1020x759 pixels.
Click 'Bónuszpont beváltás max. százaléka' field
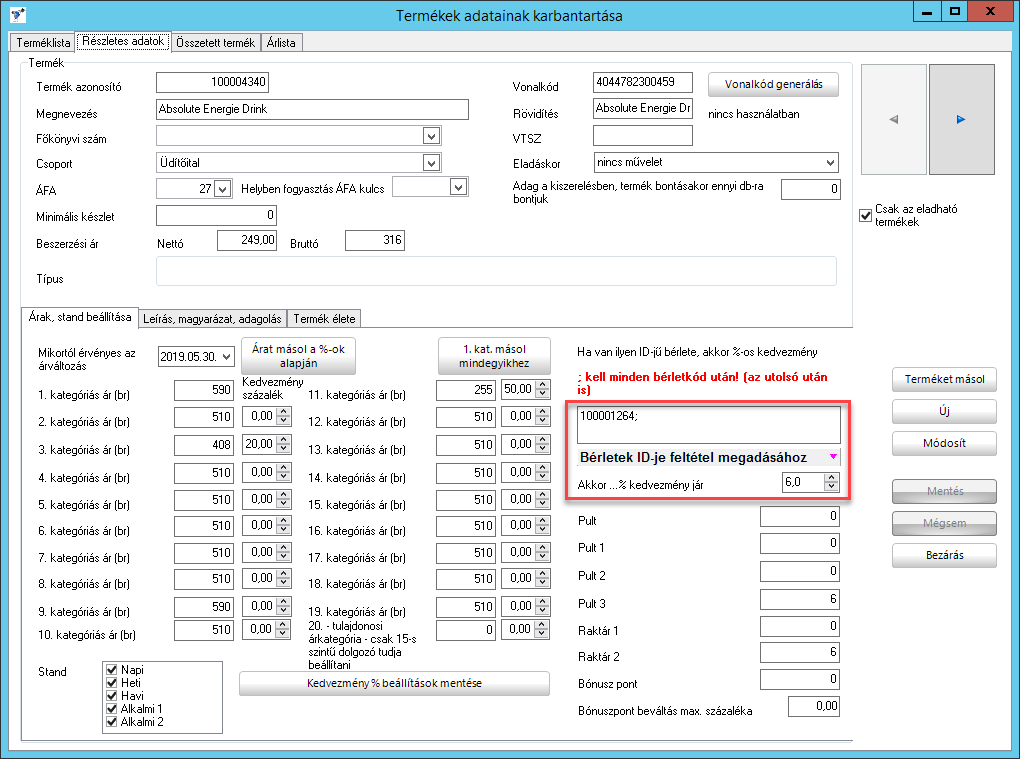[814, 706]
